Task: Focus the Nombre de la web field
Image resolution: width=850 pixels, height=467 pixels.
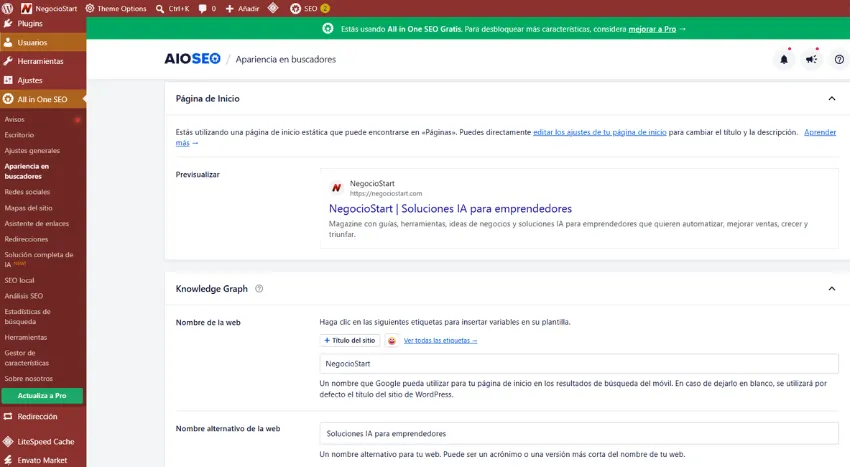Action: 579,364
